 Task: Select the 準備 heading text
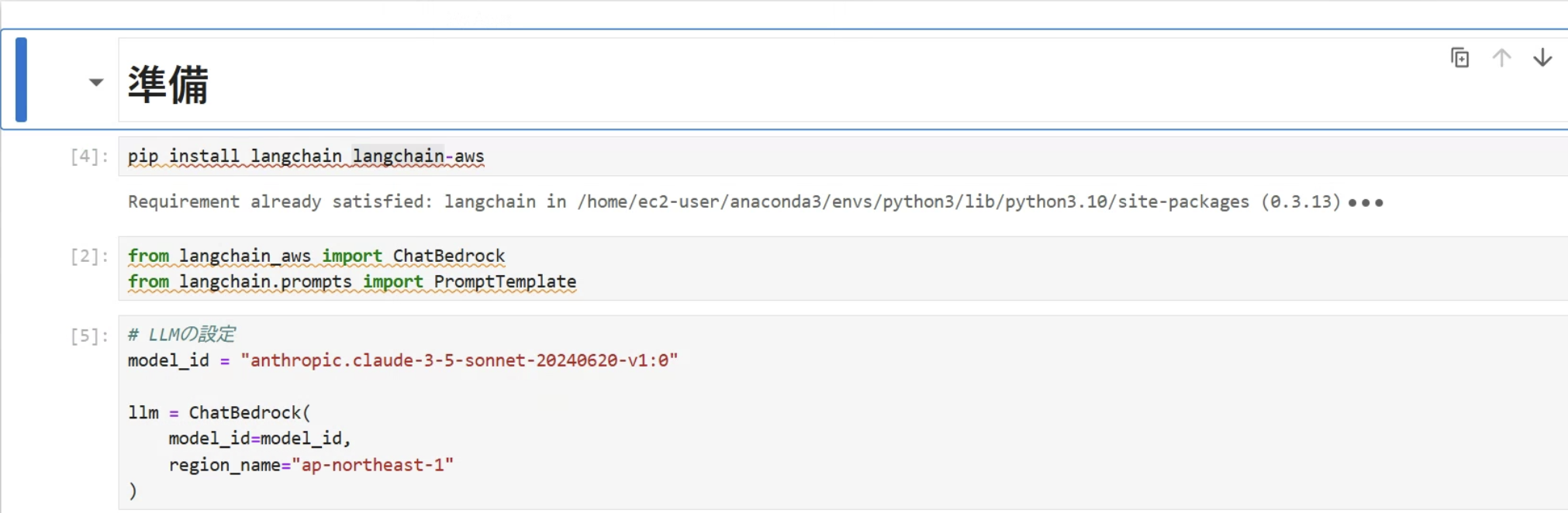click(x=168, y=84)
